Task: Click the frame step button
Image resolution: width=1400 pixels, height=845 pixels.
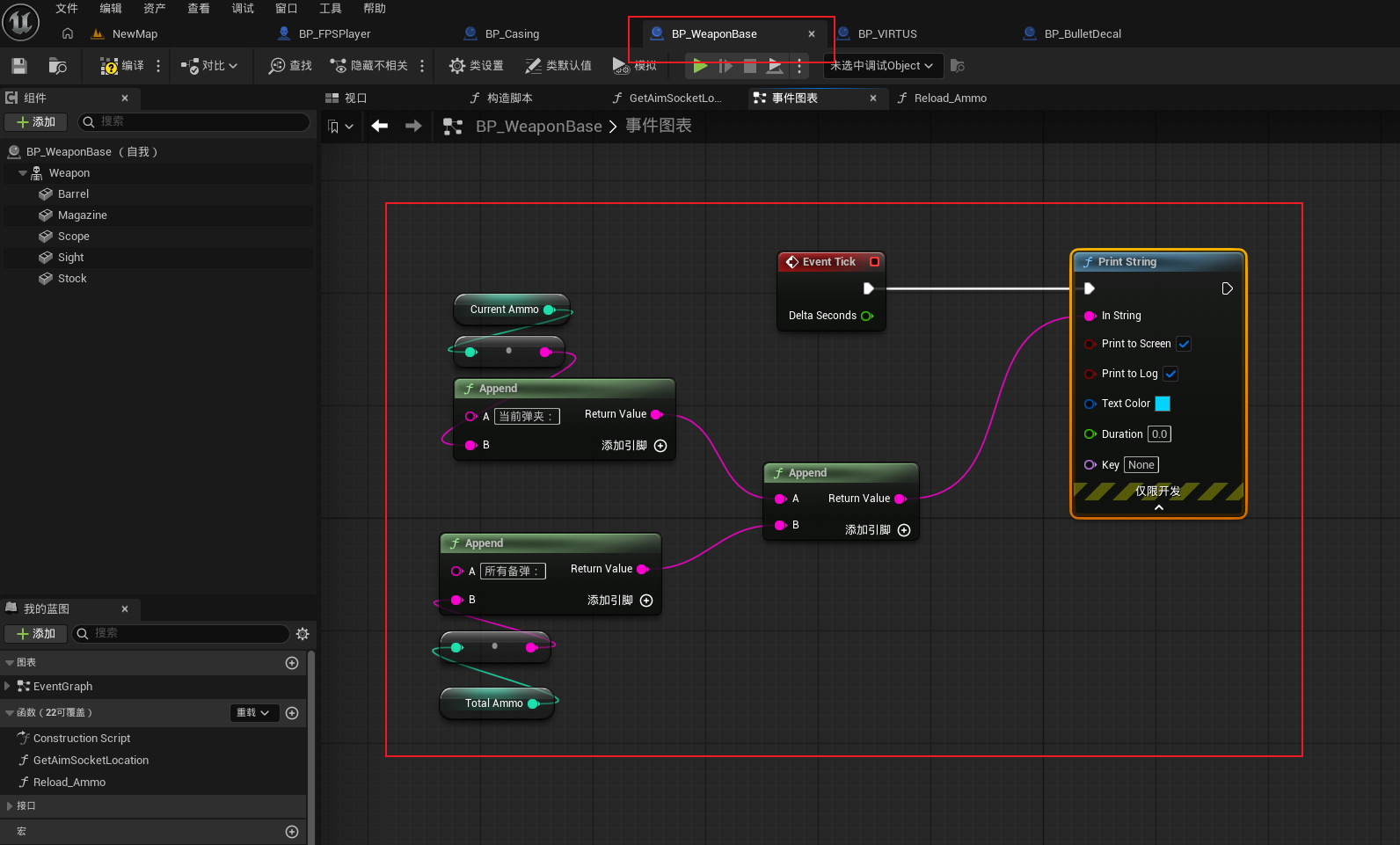Action: pyautogui.click(x=725, y=66)
